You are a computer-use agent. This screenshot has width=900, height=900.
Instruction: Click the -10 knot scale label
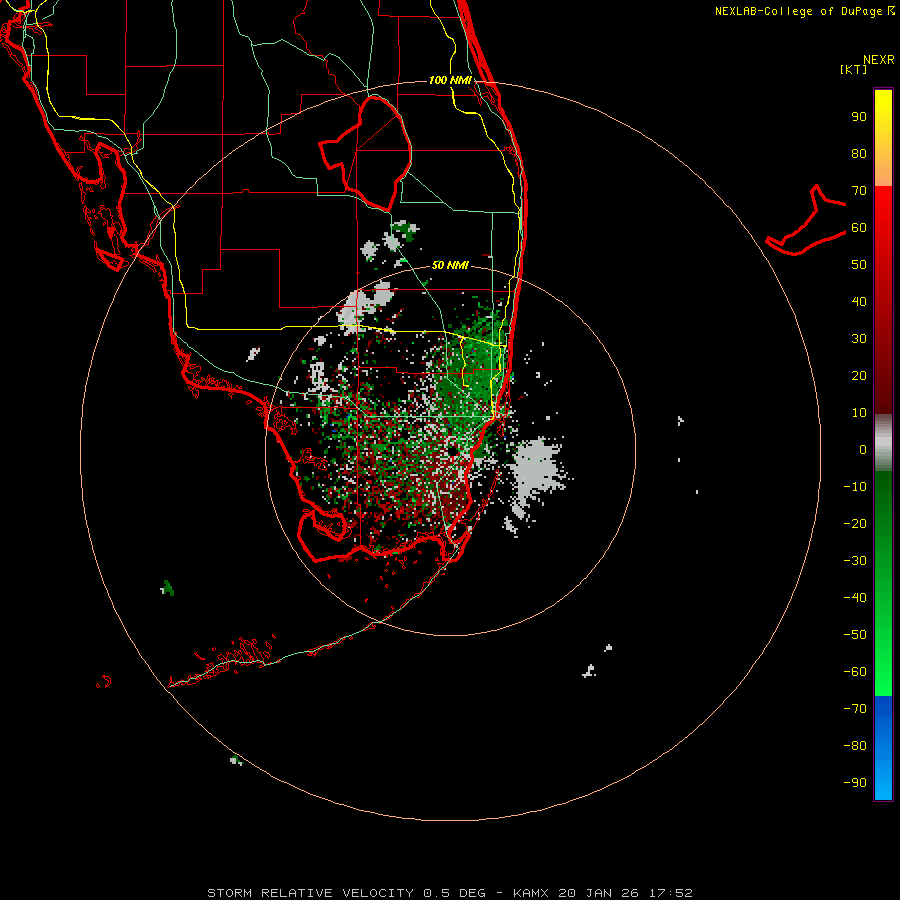click(855, 487)
